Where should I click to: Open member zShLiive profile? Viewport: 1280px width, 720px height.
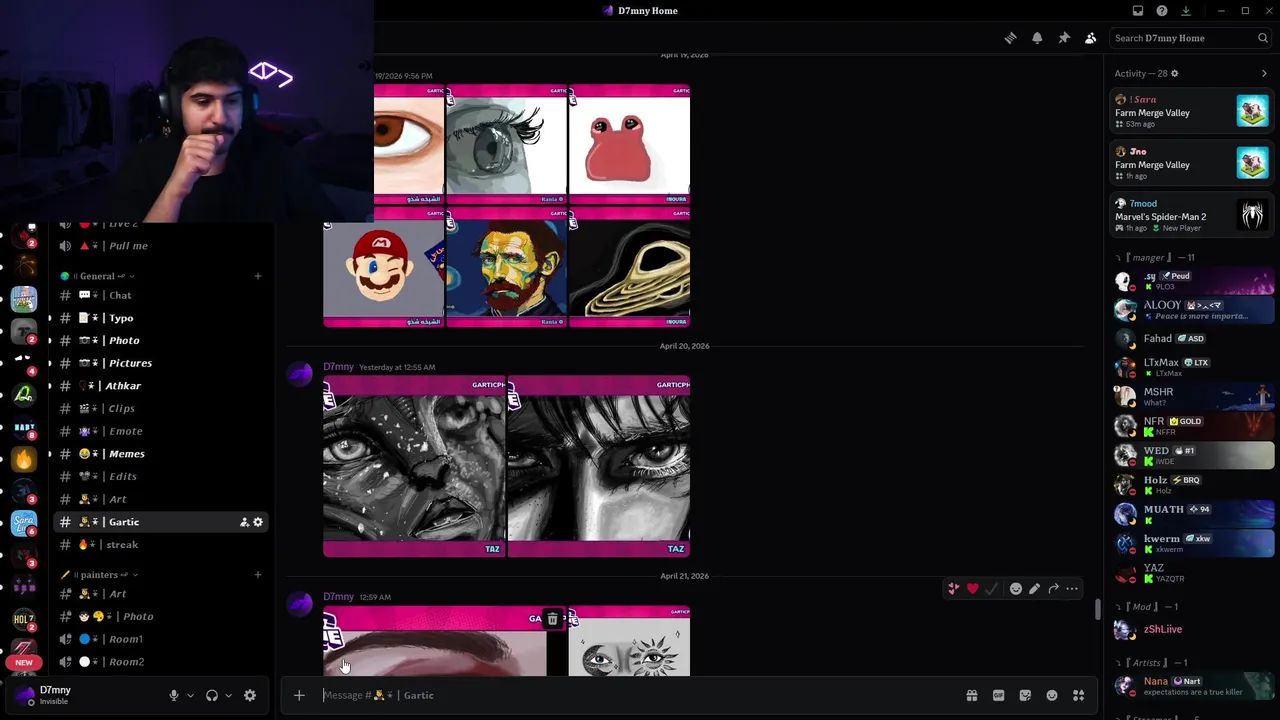(1192, 629)
